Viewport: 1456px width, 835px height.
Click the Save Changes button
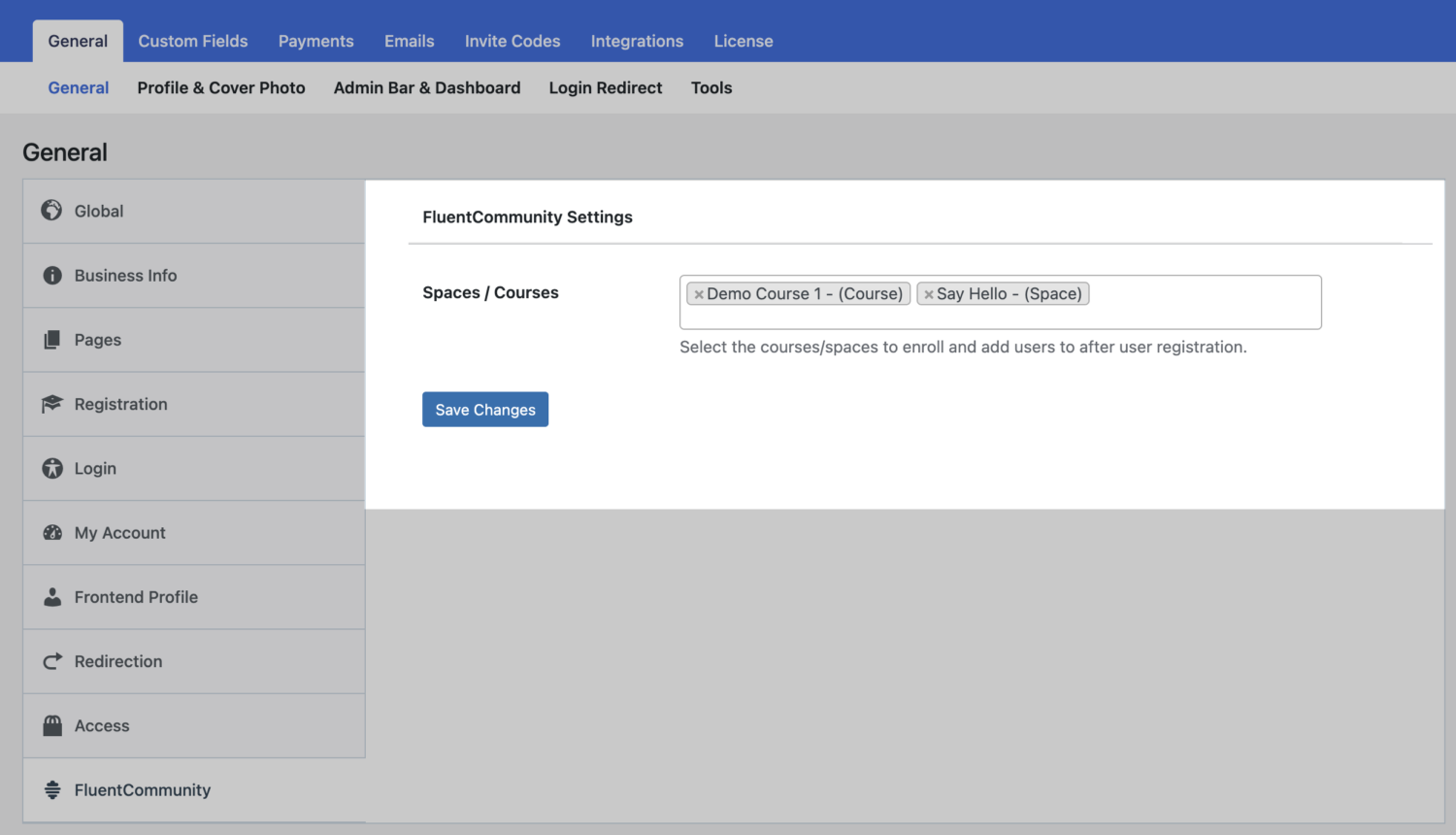click(x=485, y=410)
